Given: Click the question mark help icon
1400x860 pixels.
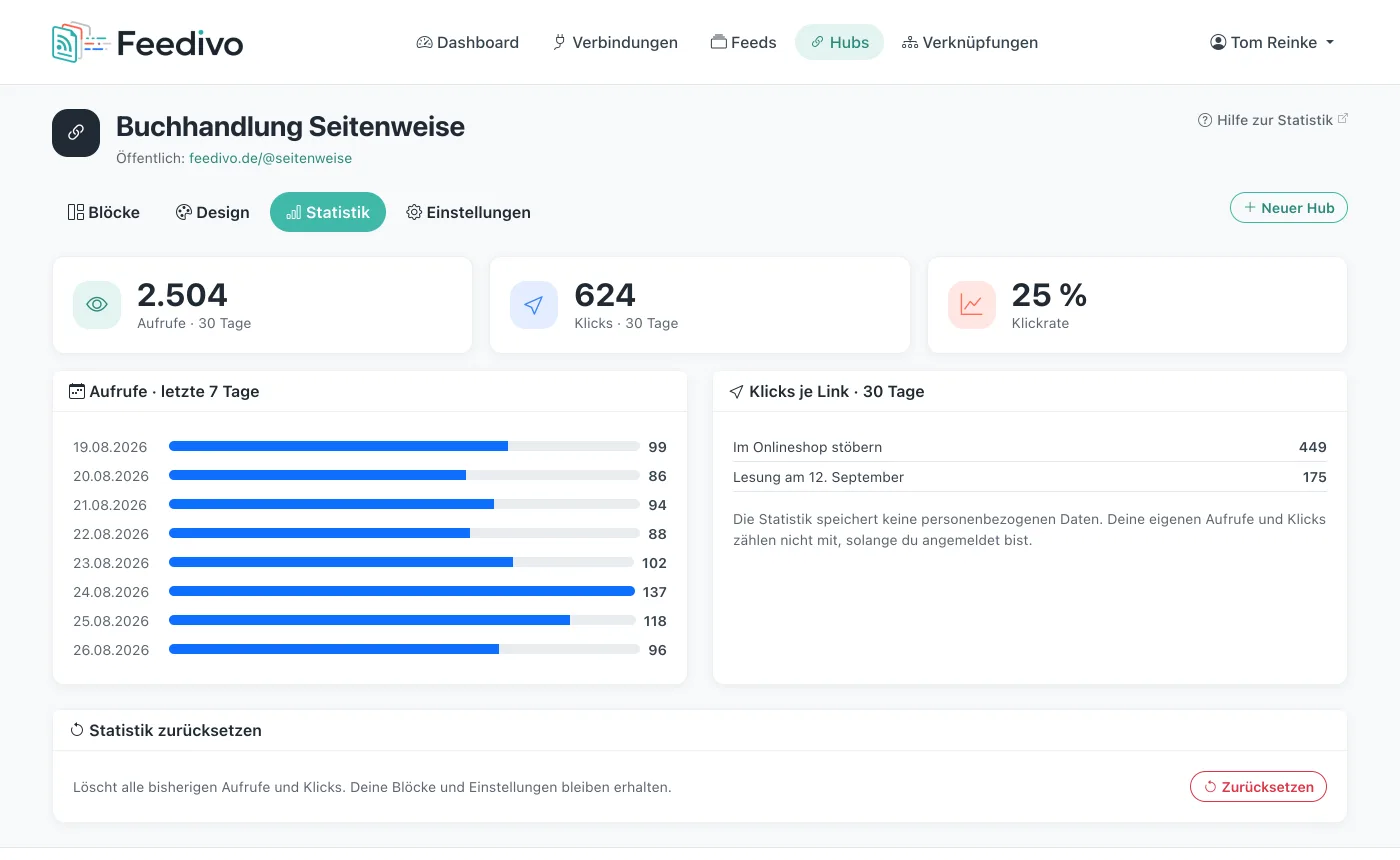Looking at the screenshot, I should [1205, 120].
